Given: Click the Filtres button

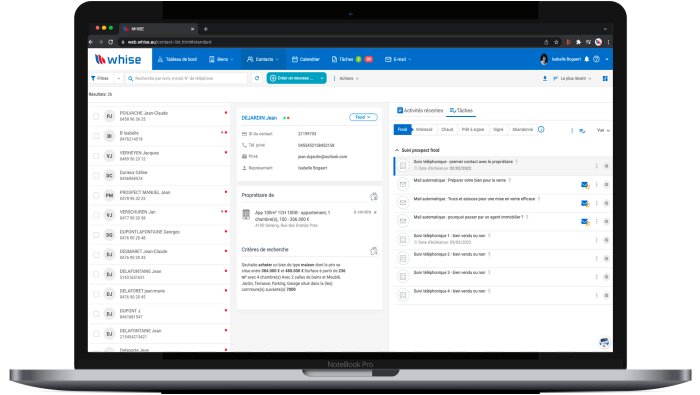Looking at the screenshot, I should pos(100,78).
